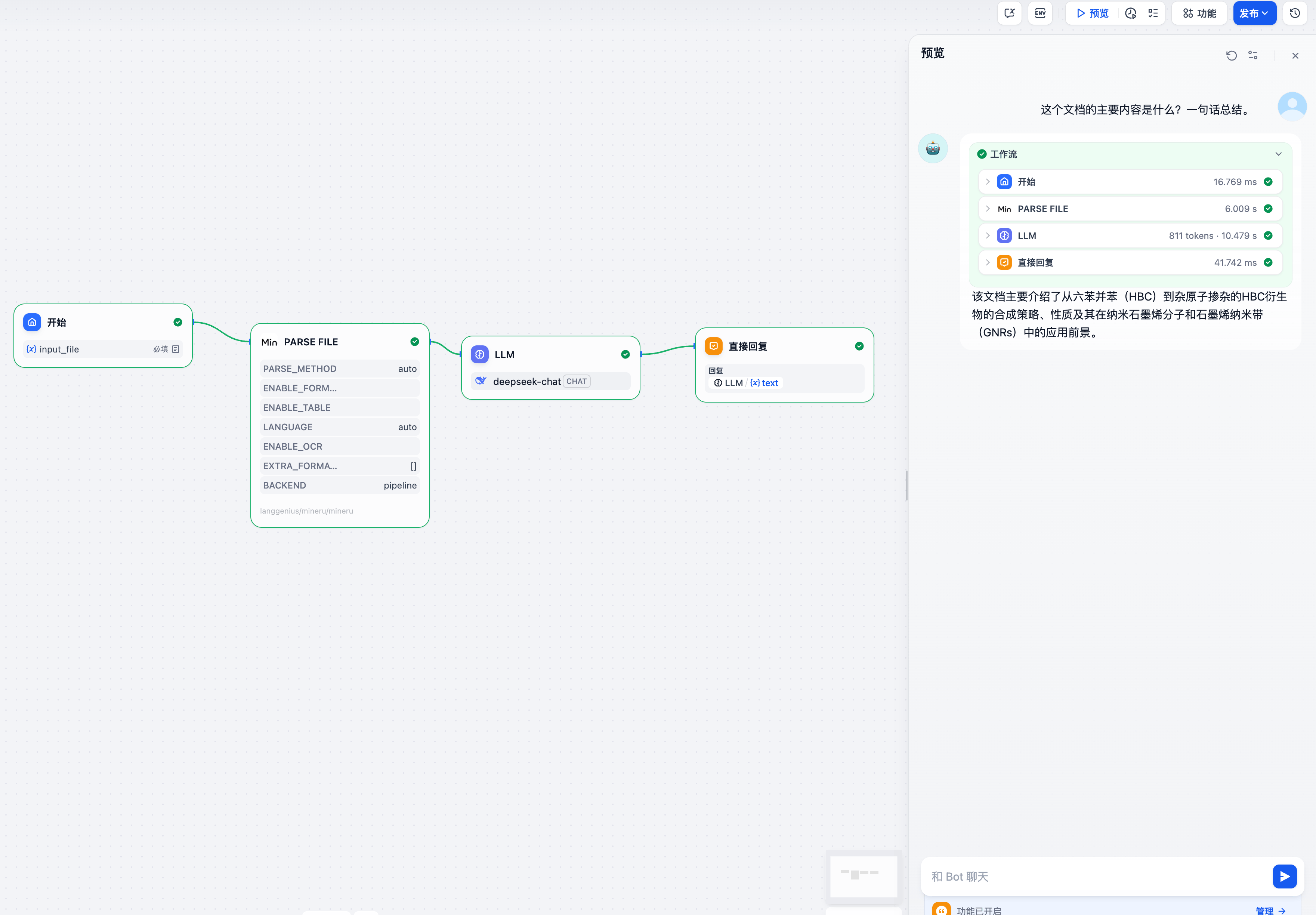
Task: Expand the LLM run step details
Action: [x=988, y=235]
